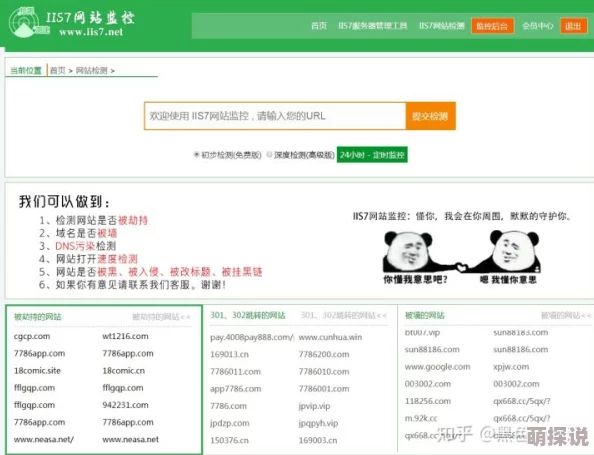Open the 150376.cn link
This screenshot has width=594, height=455.
click(230, 440)
